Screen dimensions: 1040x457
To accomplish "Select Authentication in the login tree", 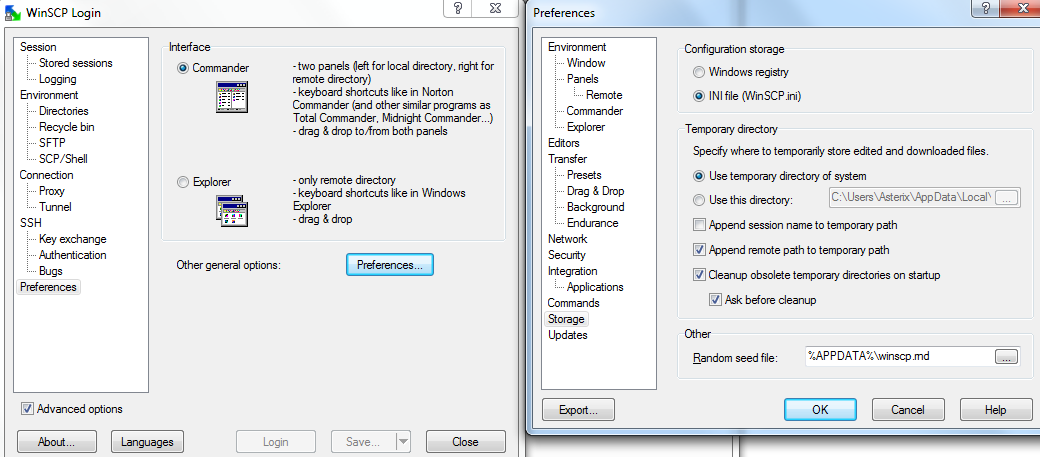I will [72, 255].
